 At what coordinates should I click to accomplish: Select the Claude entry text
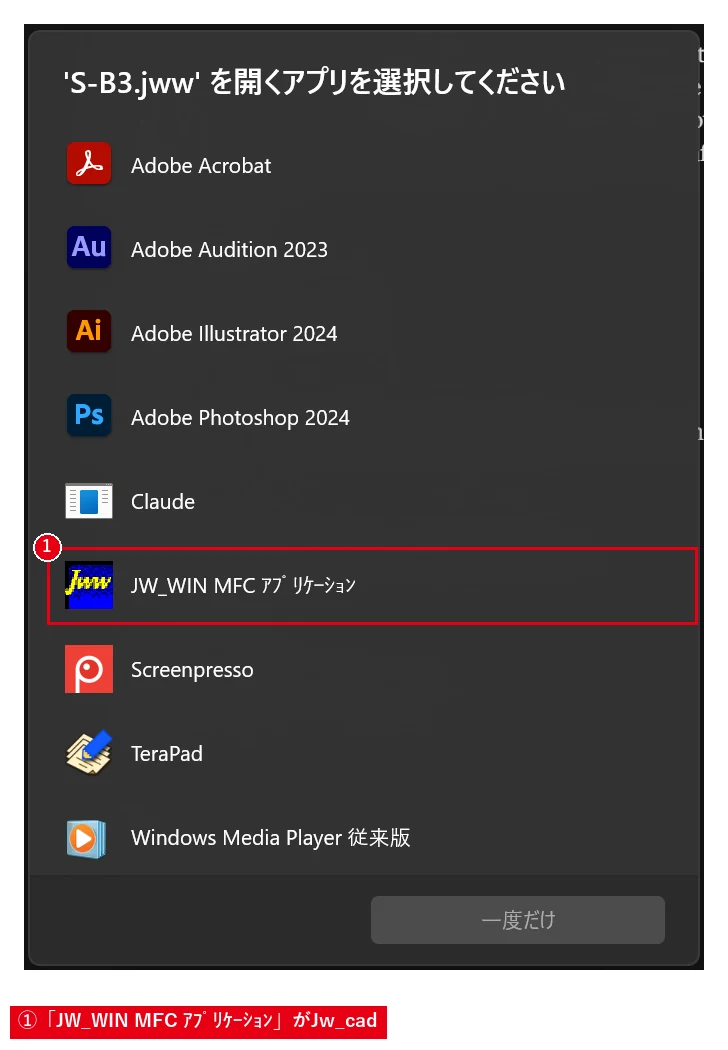click(x=163, y=502)
